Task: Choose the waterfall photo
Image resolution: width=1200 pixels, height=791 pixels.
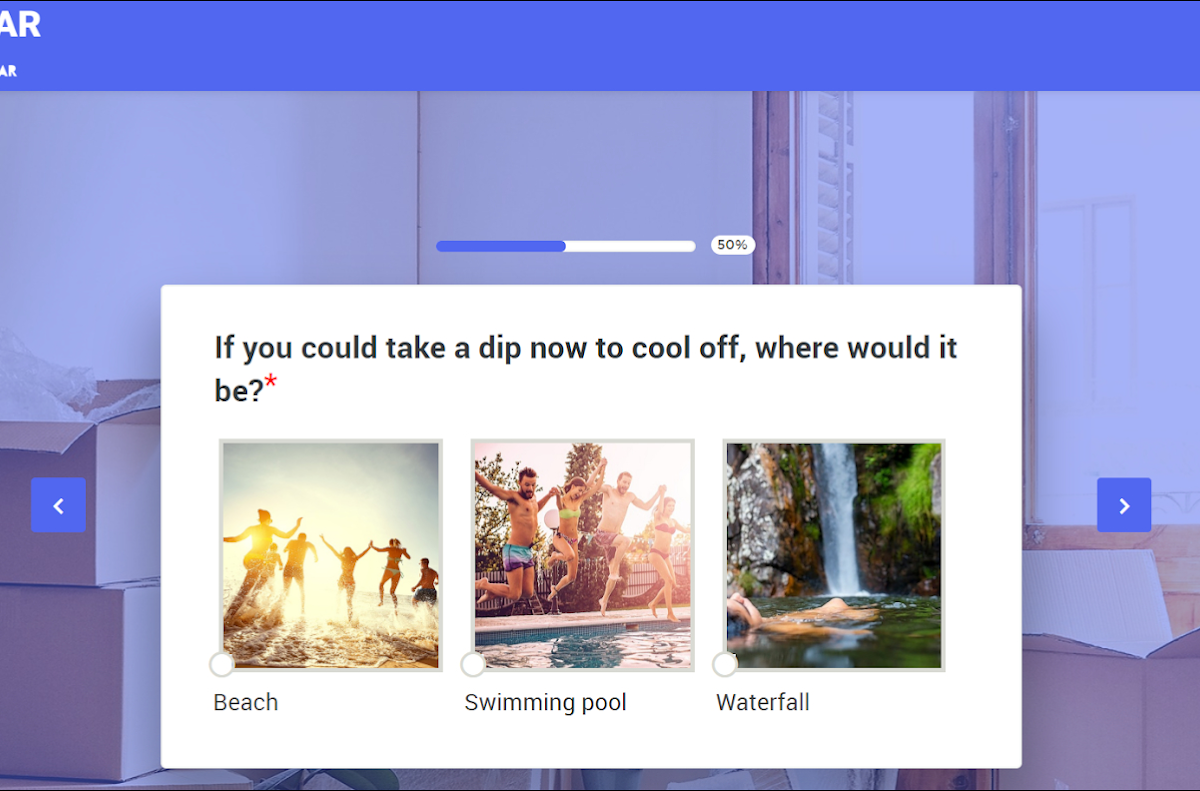Action: point(834,555)
